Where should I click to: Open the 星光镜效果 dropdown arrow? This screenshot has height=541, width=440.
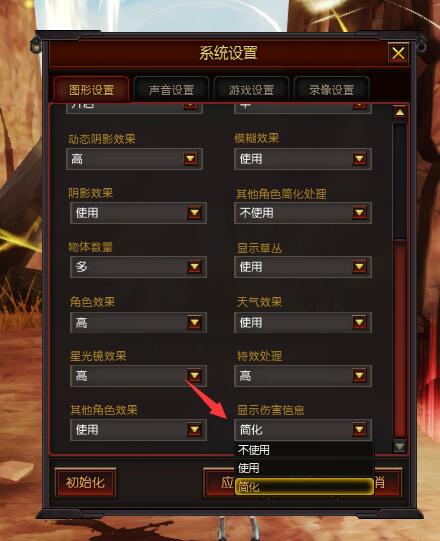pos(195,375)
